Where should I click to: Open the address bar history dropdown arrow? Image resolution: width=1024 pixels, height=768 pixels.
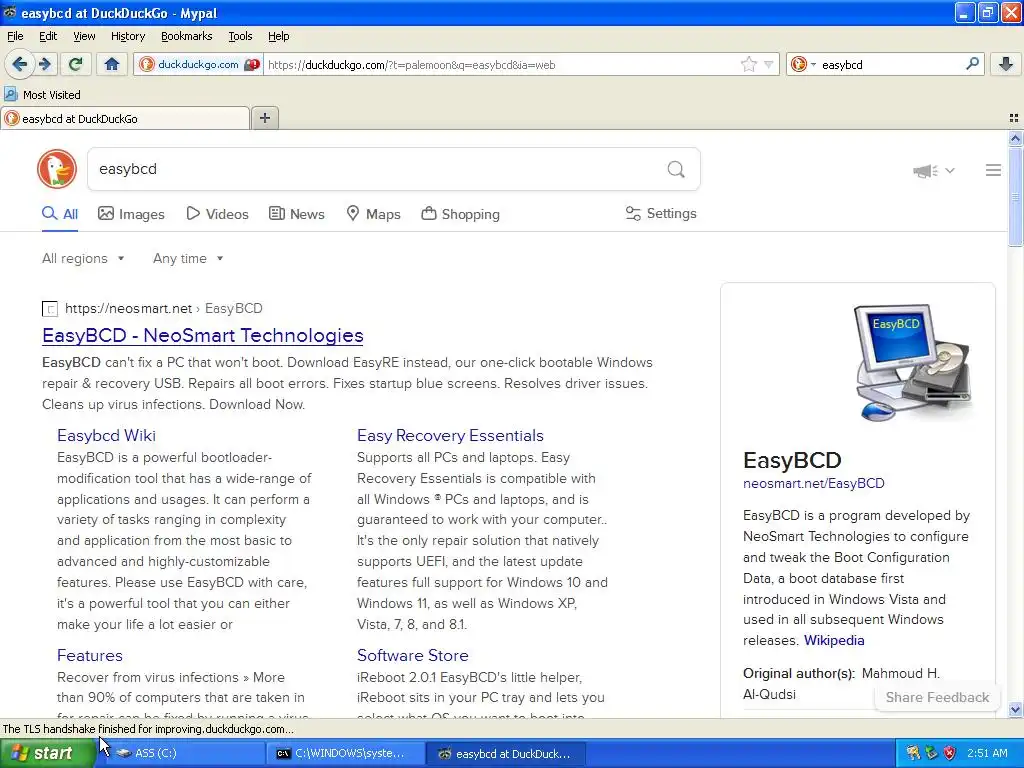pyautogui.click(x=769, y=64)
